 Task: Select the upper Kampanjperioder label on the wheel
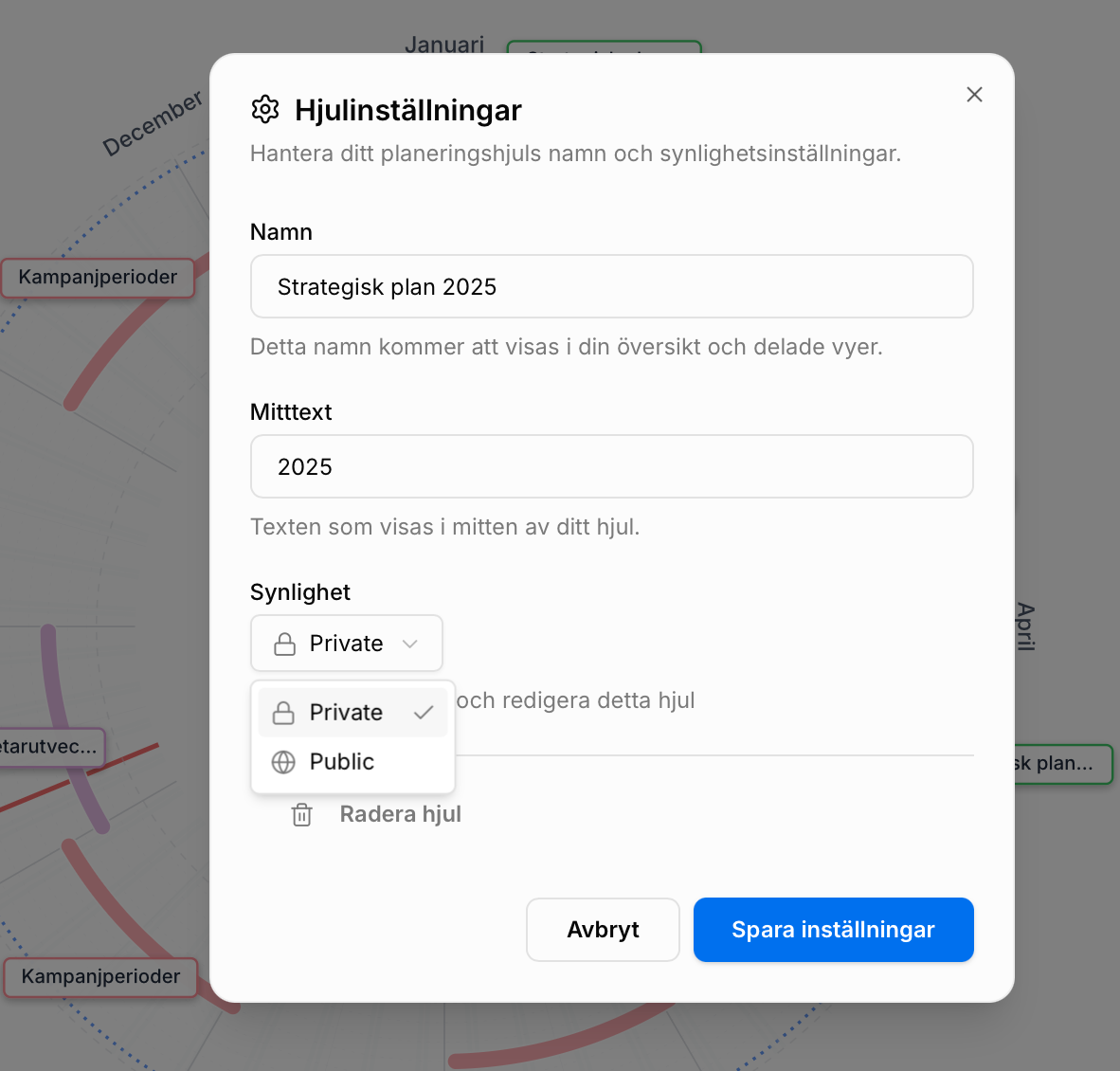(x=98, y=278)
